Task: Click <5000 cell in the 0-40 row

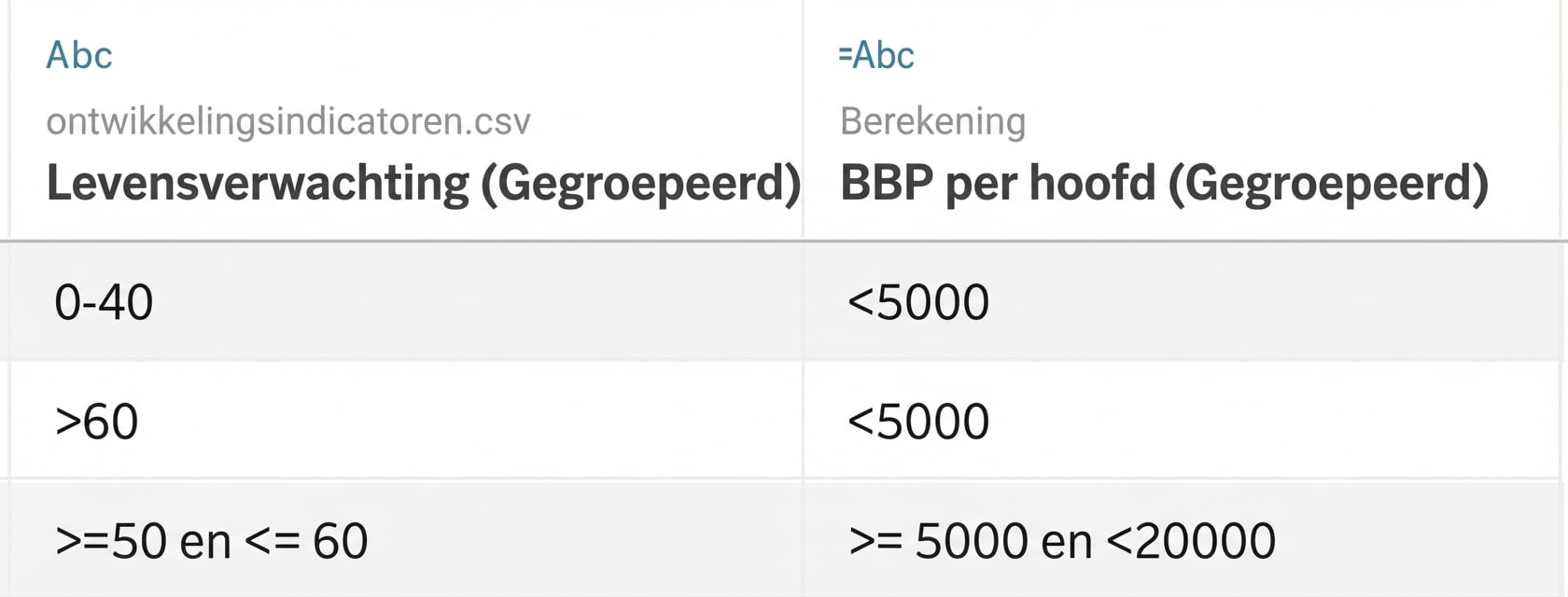Action: [918, 302]
